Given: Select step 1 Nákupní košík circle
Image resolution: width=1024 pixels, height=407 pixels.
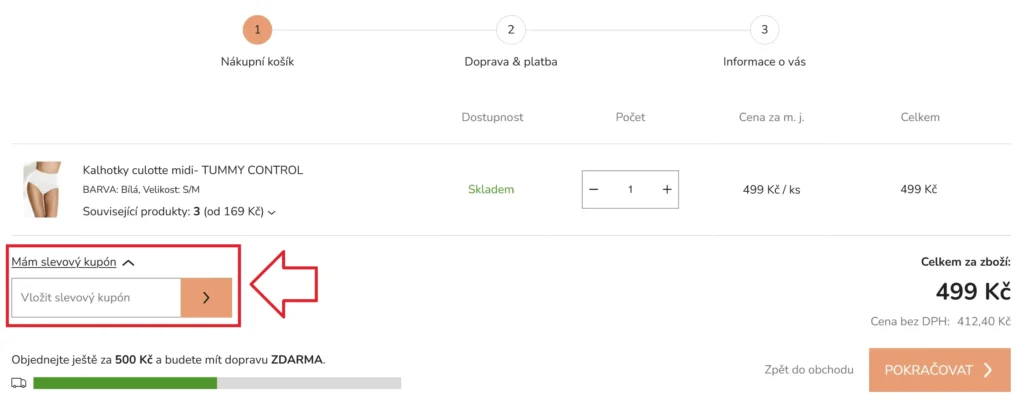Looking at the screenshot, I should tap(257, 29).
